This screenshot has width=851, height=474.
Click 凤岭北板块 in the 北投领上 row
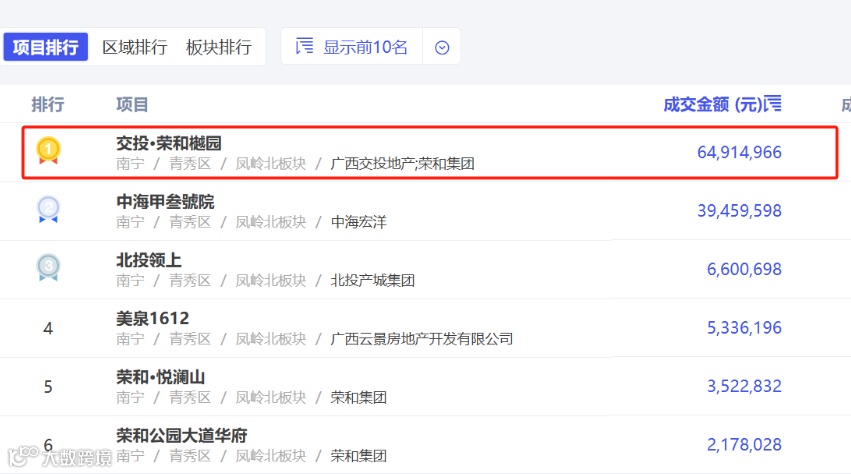[271, 281]
